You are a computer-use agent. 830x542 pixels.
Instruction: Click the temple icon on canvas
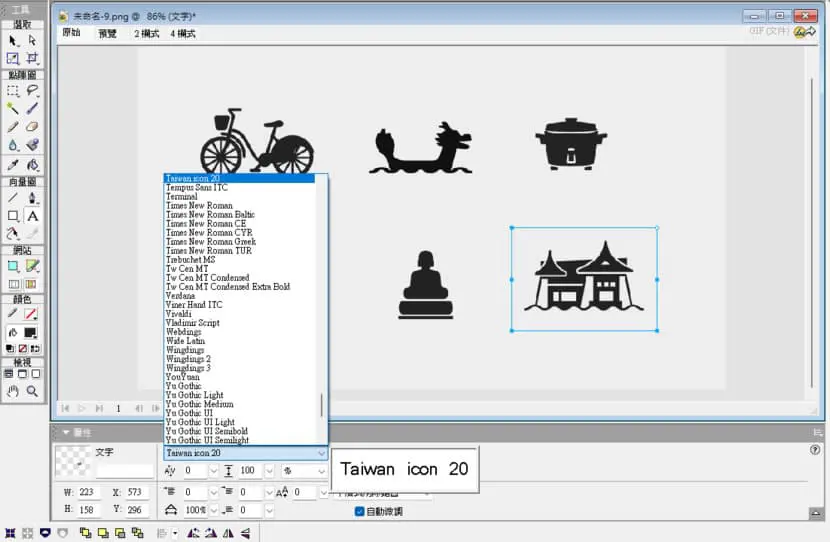[x=584, y=277]
